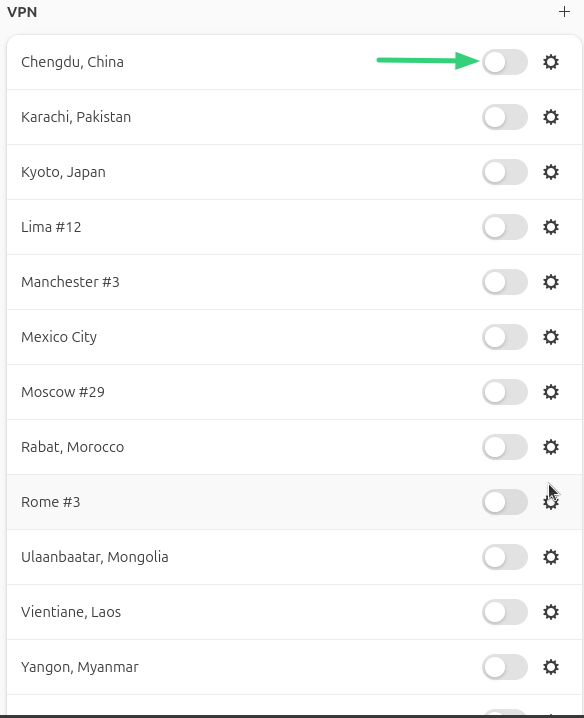Enable Mexico City VPN toggle
This screenshot has height=718, width=584.
[x=505, y=337]
